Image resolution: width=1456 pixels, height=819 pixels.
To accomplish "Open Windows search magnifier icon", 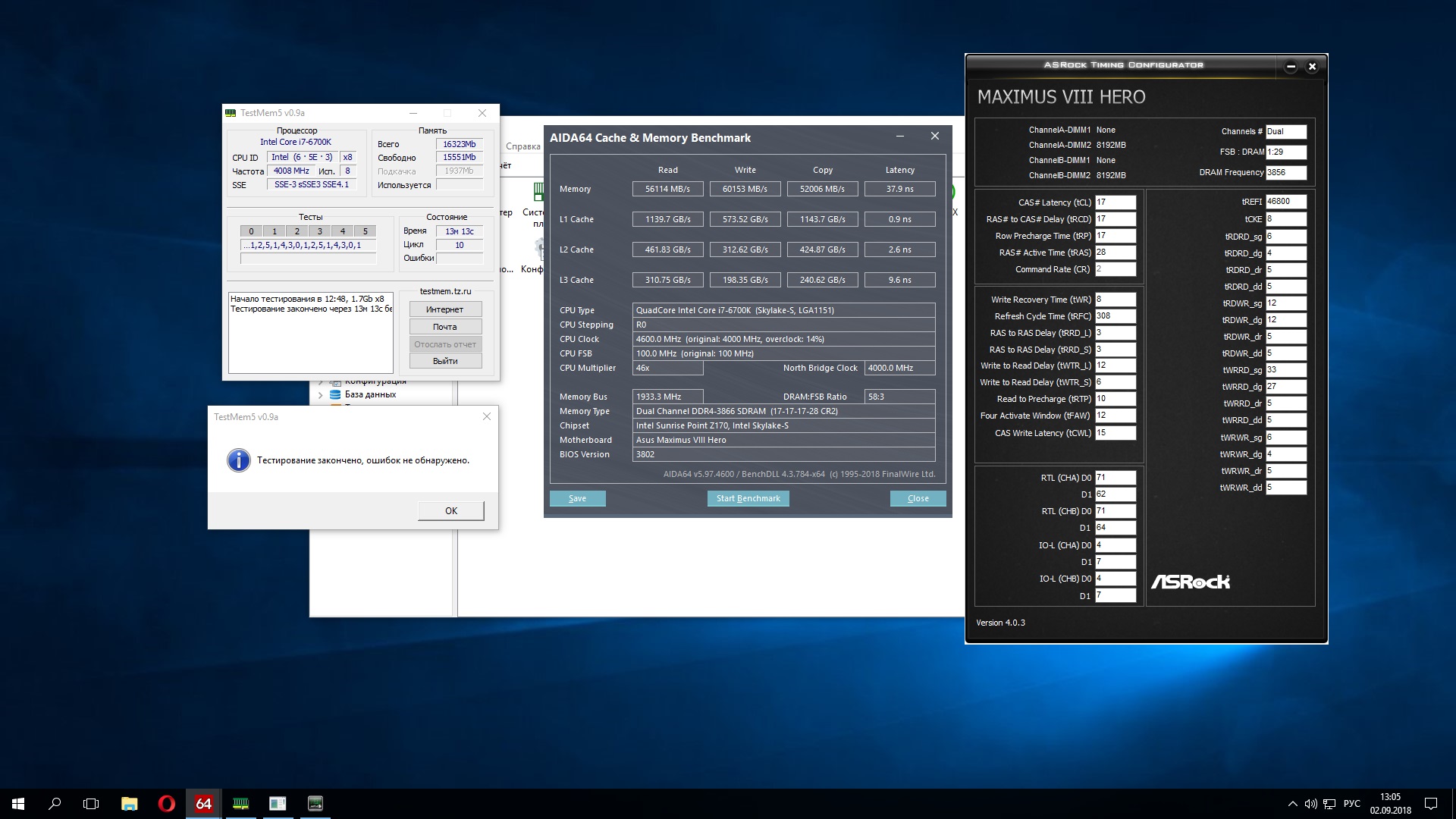I will tap(55, 804).
